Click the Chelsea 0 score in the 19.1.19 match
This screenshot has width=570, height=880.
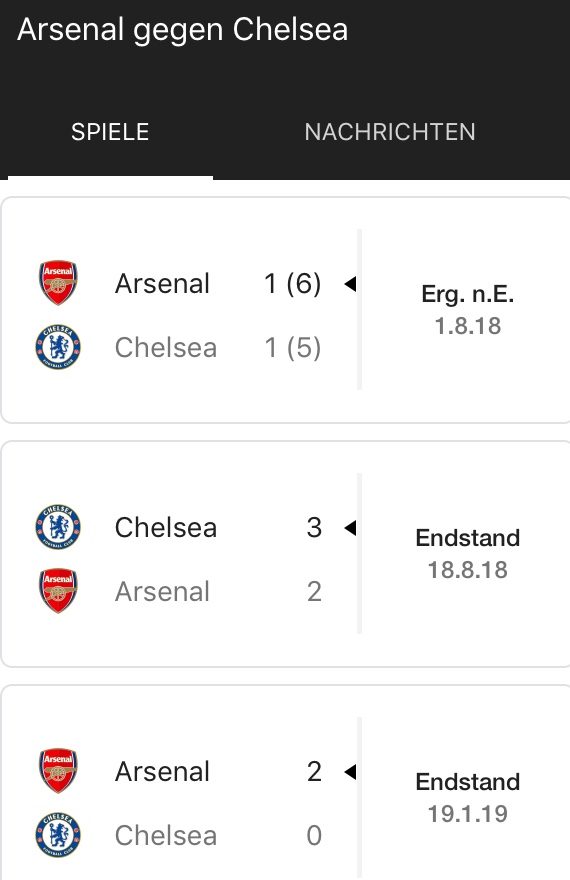click(x=314, y=836)
